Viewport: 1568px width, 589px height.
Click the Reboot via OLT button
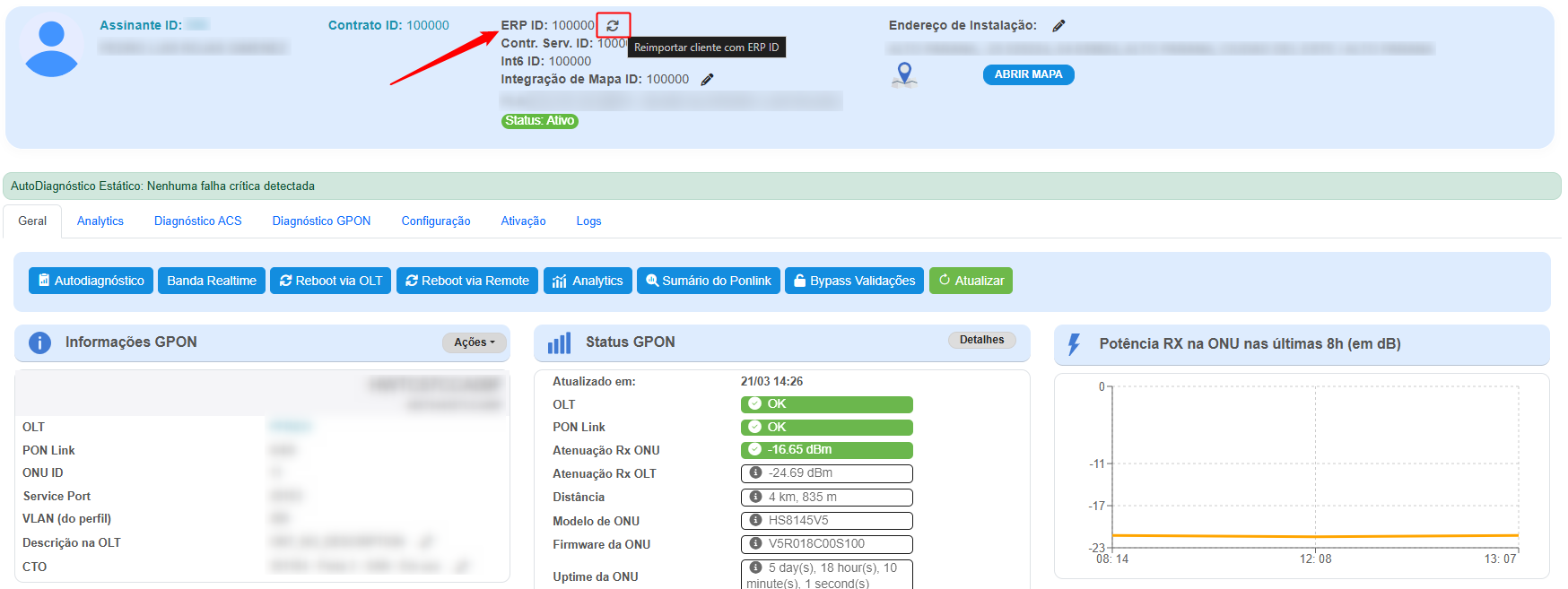tap(330, 281)
